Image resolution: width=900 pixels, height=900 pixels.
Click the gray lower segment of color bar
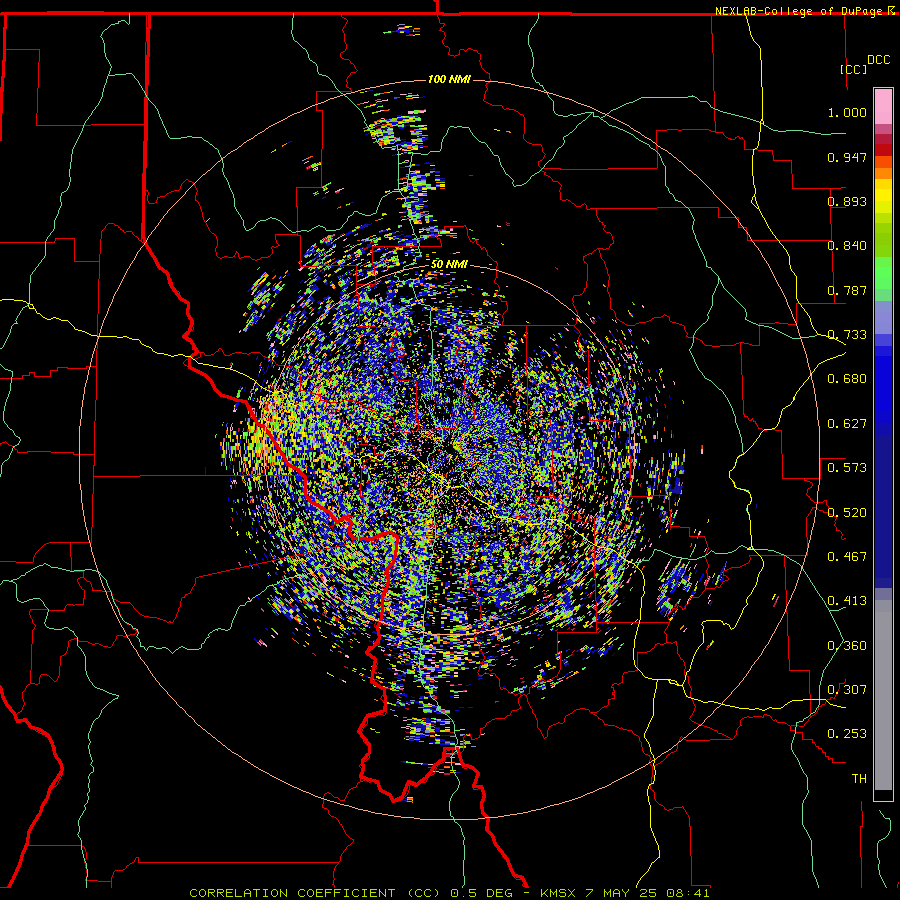tap(883, 695)
